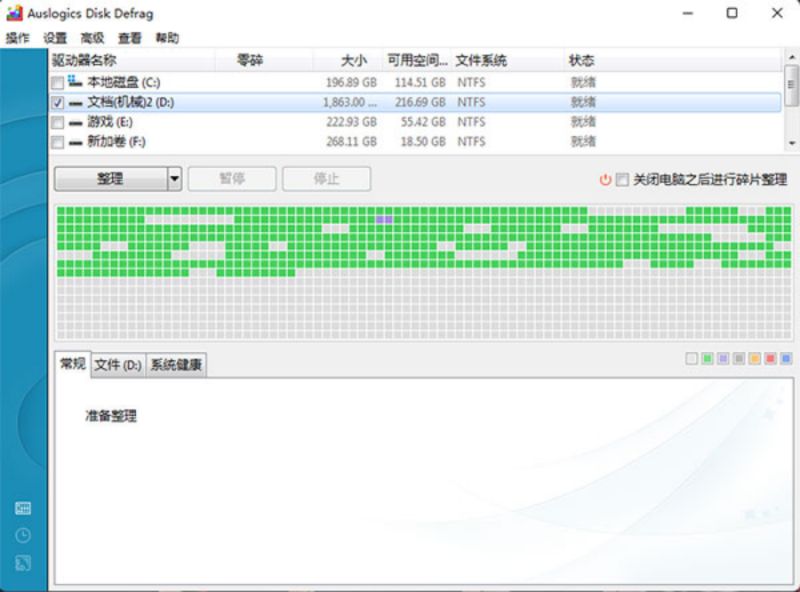The image size is (800, 592).
Task: Minimize the Disk Defrag window
Action: coord(688,13)
